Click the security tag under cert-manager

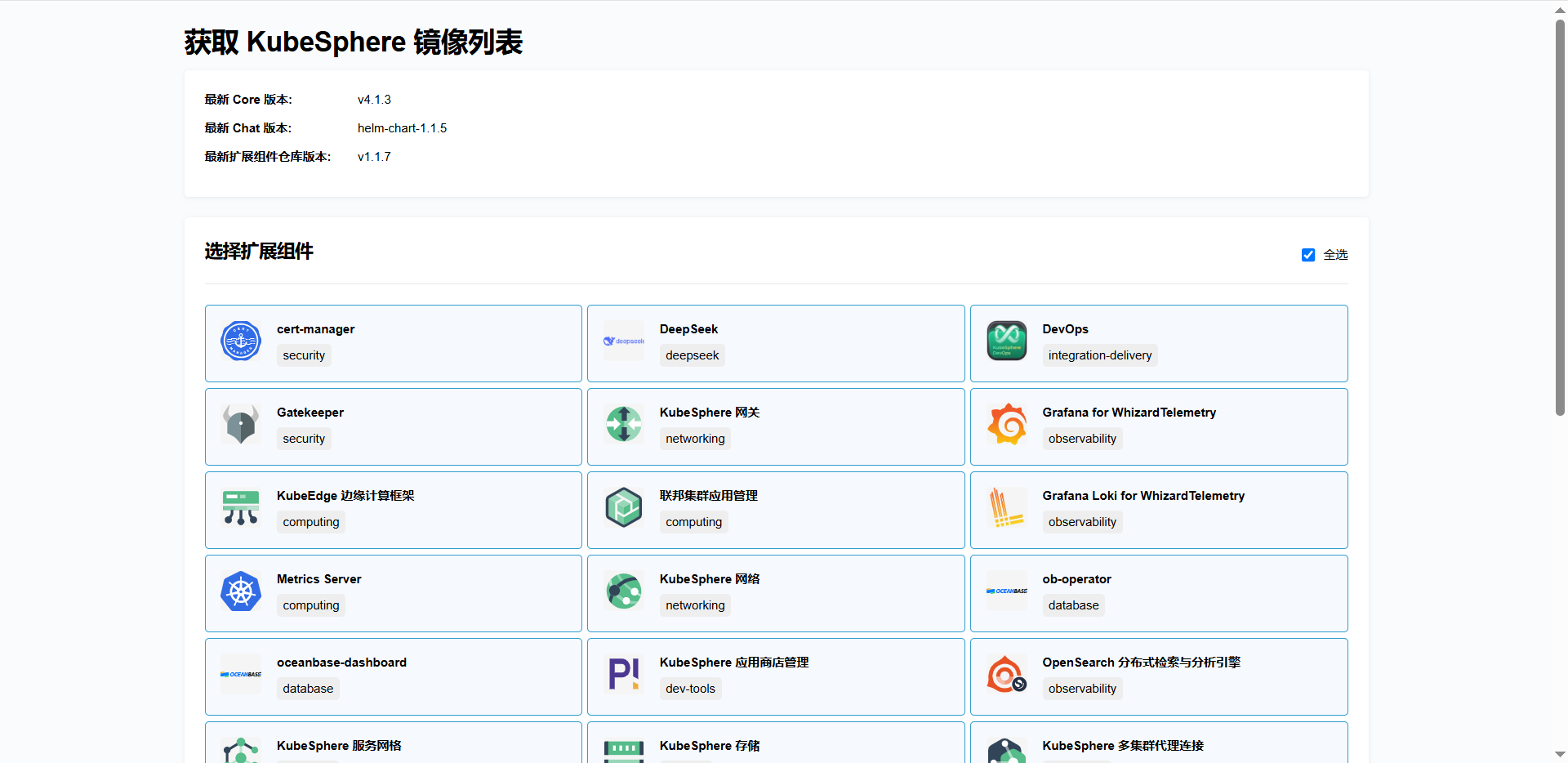point(304,355)
